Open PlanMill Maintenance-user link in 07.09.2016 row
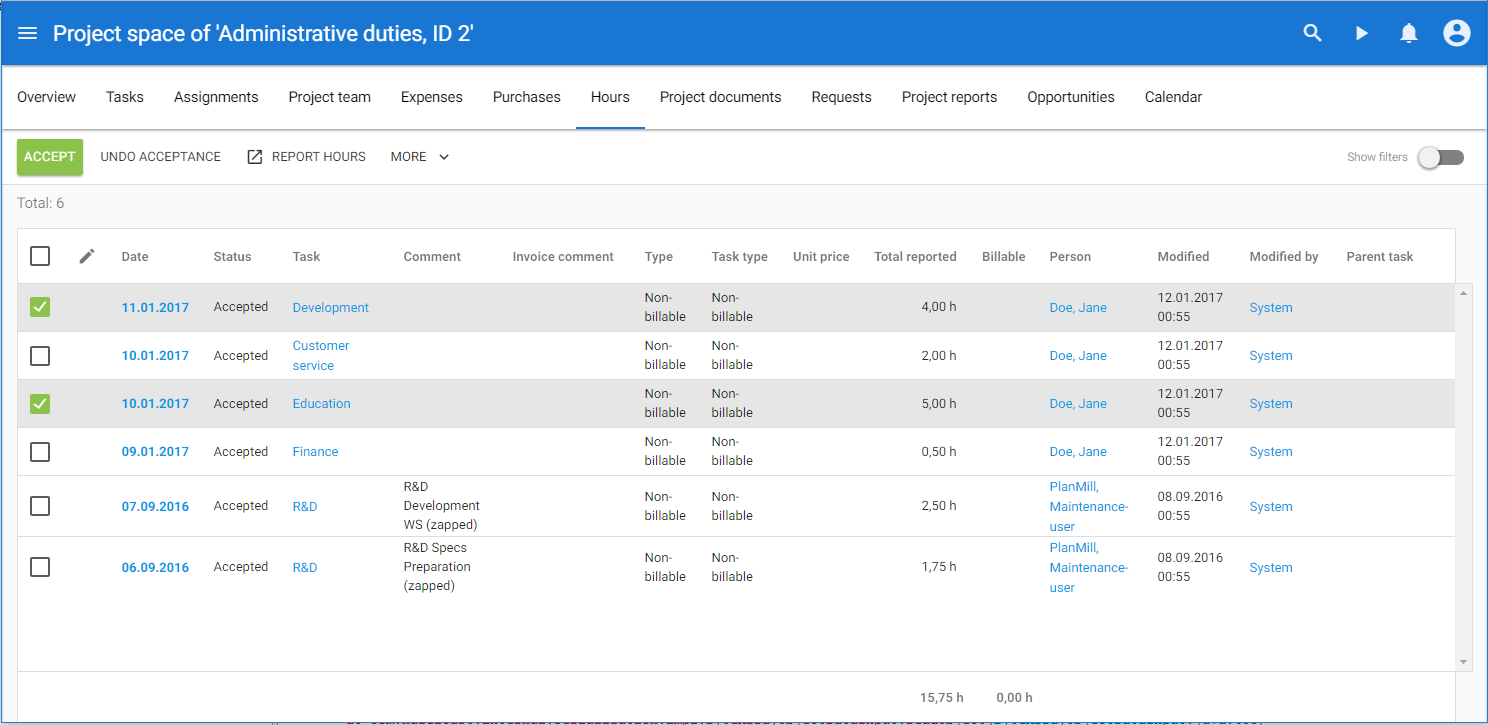Screen dimensions: 1488x725 [1089, 507]
